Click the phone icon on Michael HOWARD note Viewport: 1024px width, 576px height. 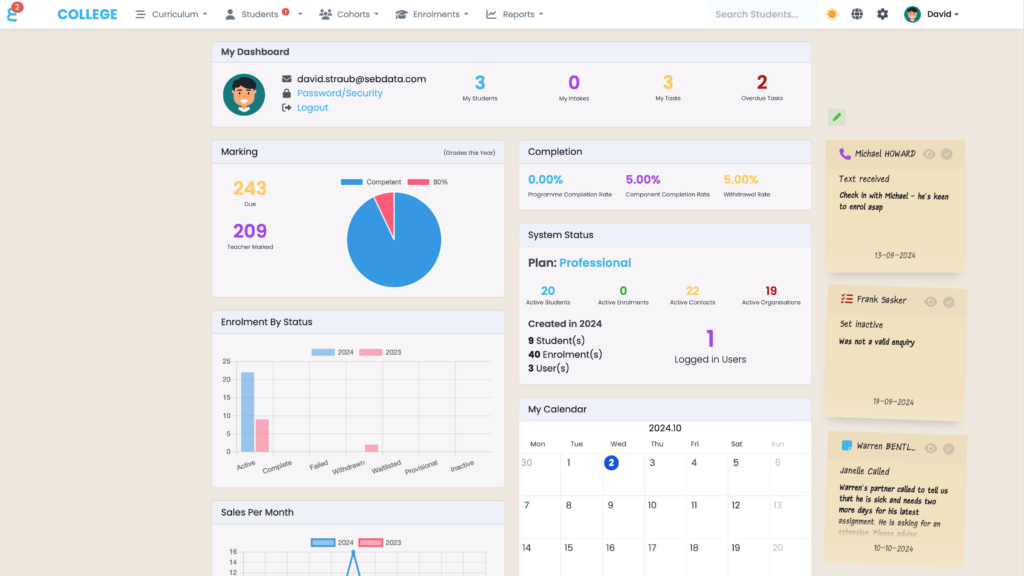coord(845,154)
